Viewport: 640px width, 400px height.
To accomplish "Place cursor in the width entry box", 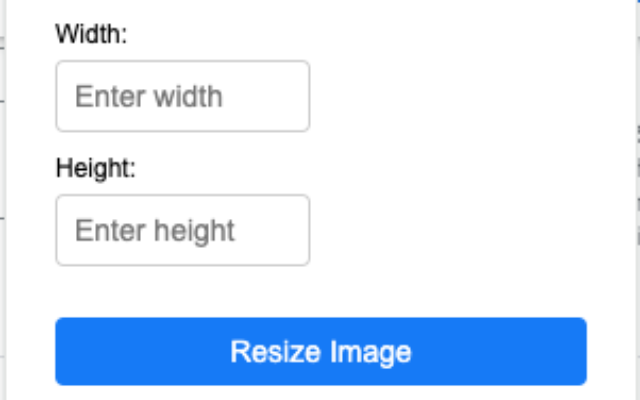I will pyautogui.click(x=182, y=96).
